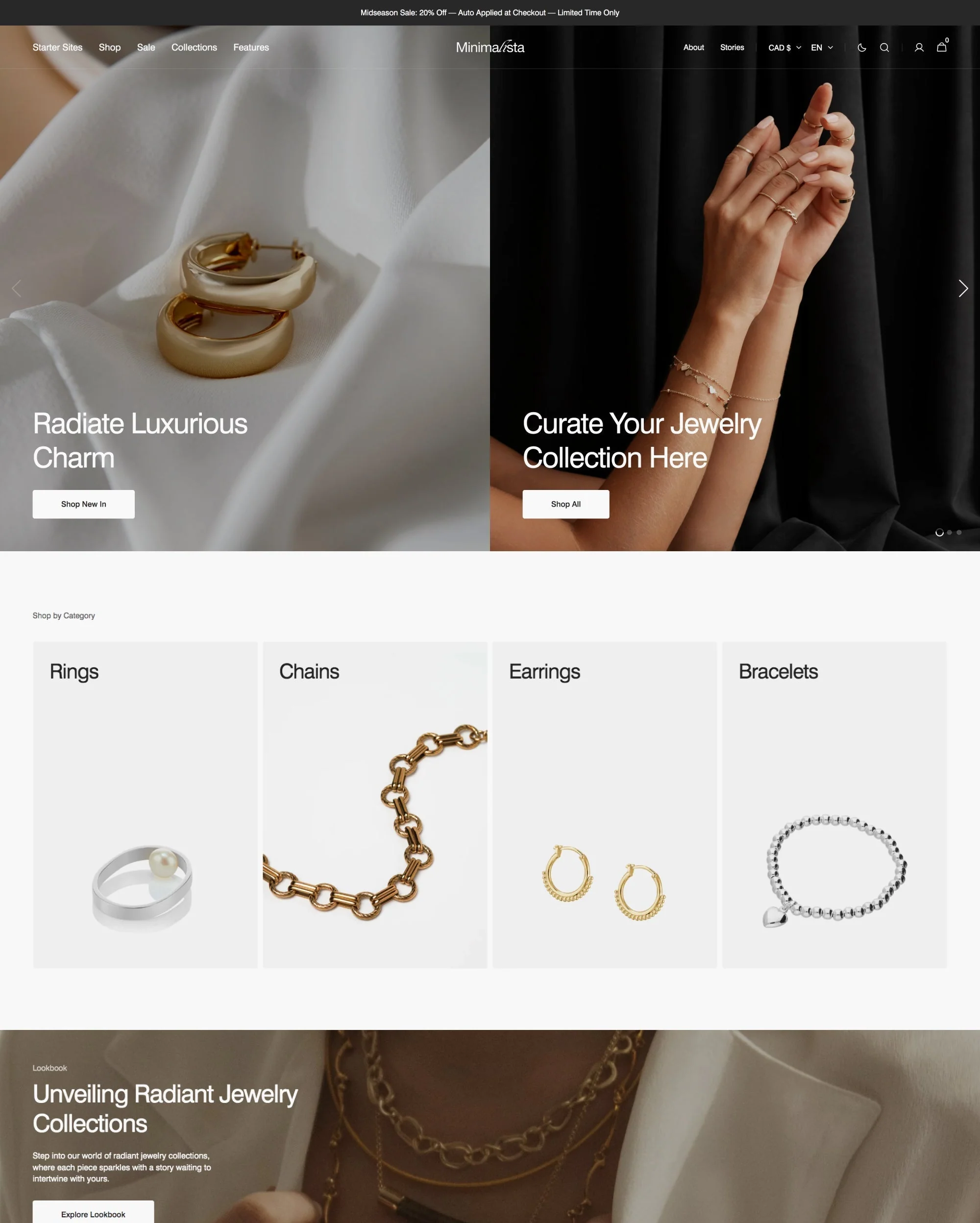
Task: Toggle dark mode with moon icon
Action: (862, 47)
